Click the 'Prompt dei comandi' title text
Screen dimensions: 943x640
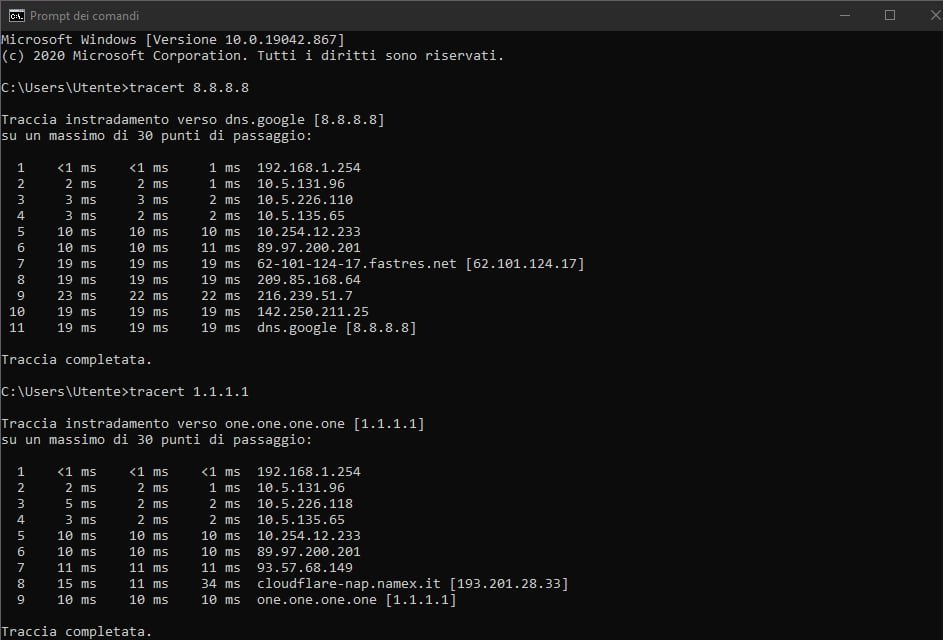(84, 16)
